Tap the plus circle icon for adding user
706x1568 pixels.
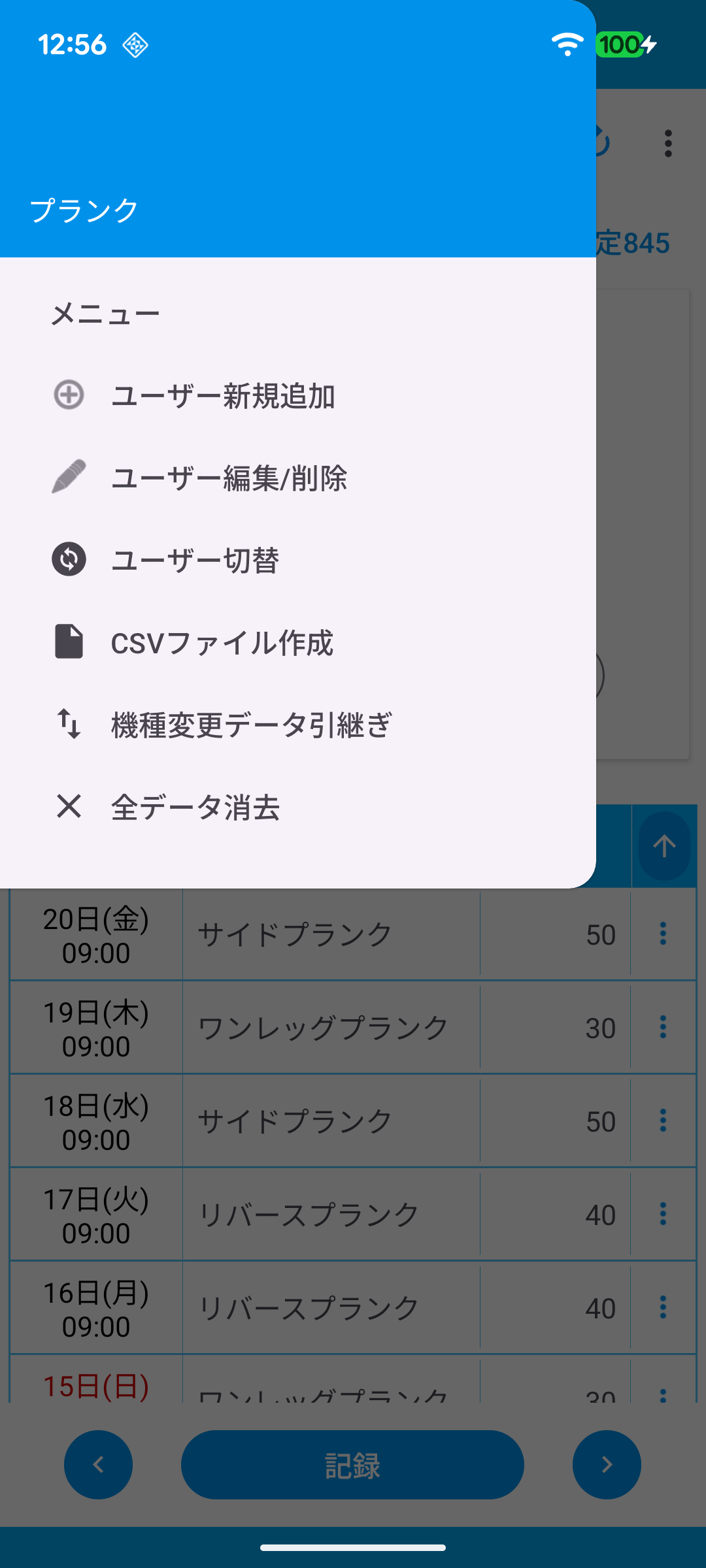(x=69, y=395)
